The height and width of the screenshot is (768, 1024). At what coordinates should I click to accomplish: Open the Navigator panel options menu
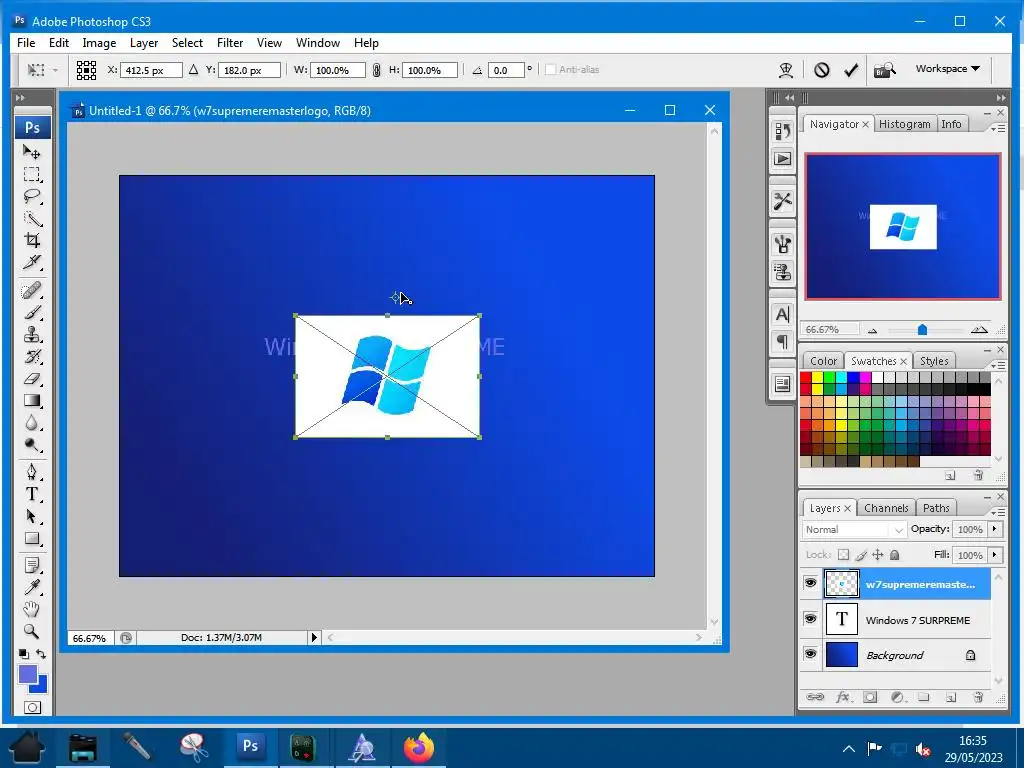click(997, 129)
